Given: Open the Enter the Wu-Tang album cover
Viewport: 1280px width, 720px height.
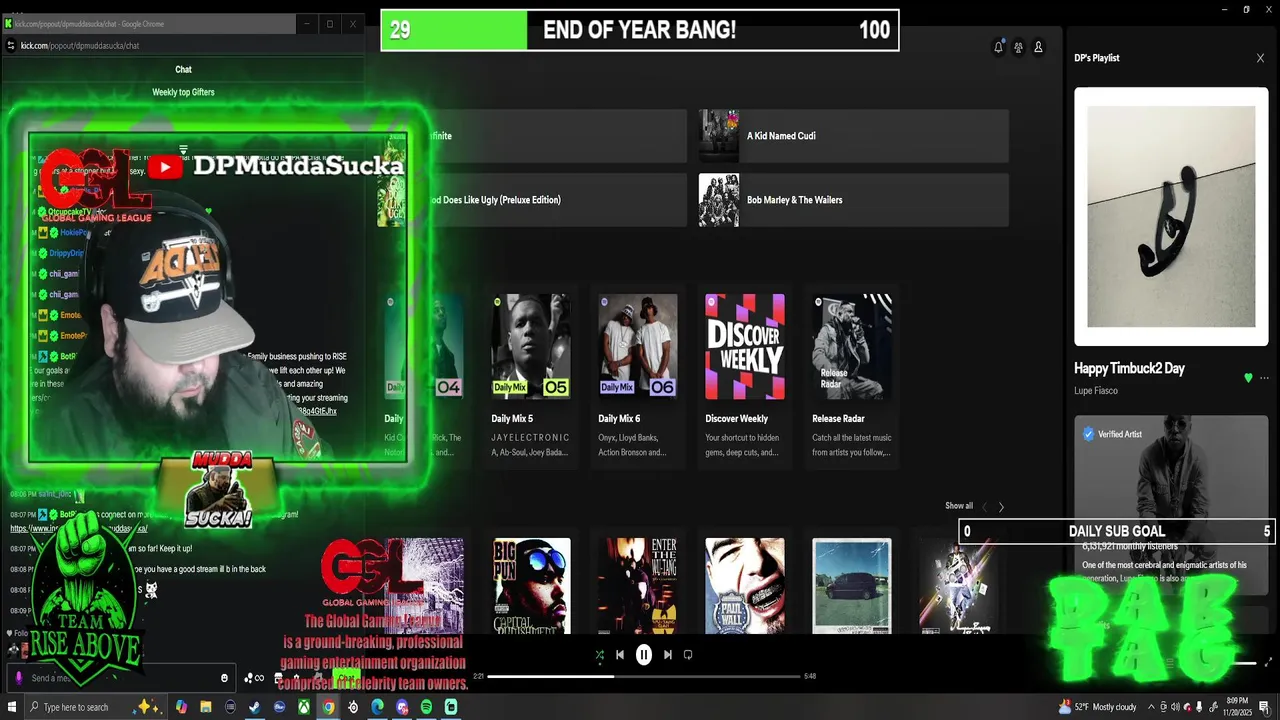Looking at the screenshot, I should click(x=638, y=586).
